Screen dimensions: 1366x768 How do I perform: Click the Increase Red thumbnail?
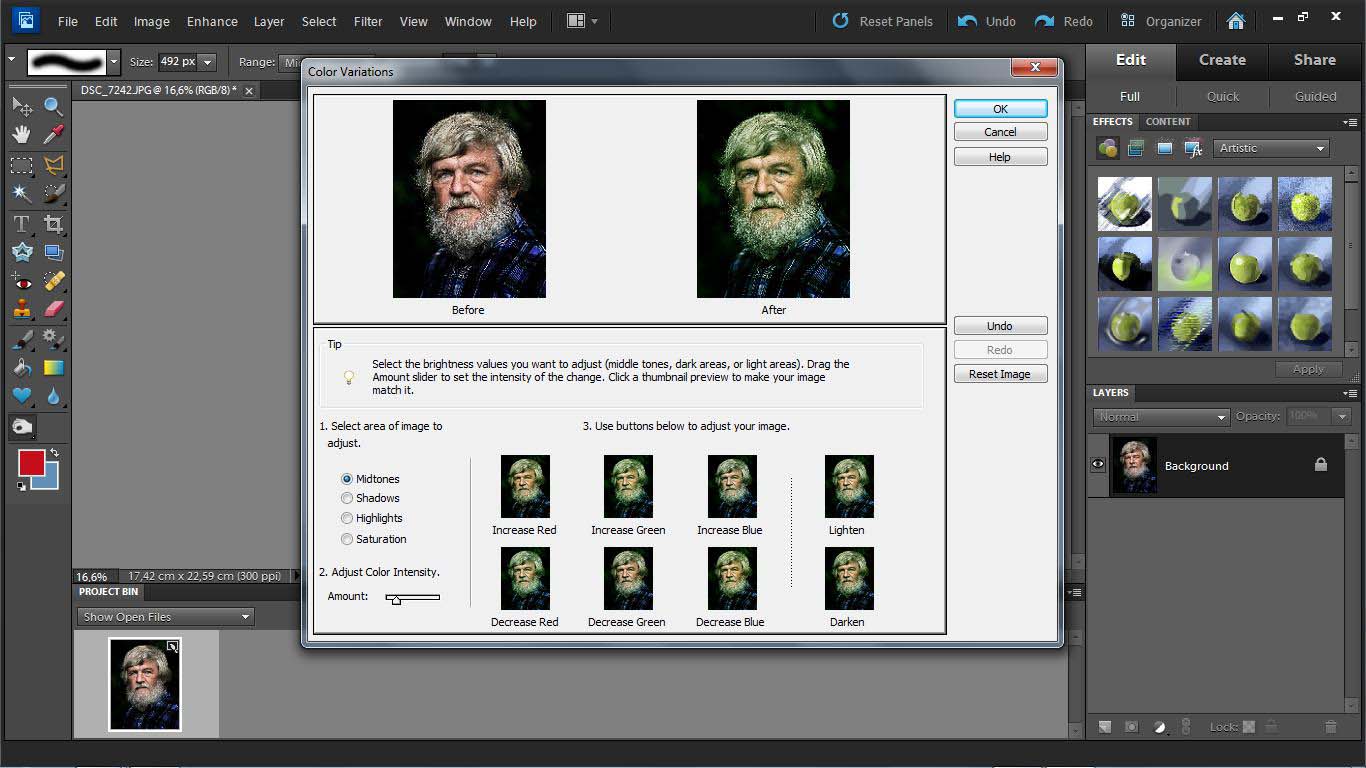coord(525,486)
